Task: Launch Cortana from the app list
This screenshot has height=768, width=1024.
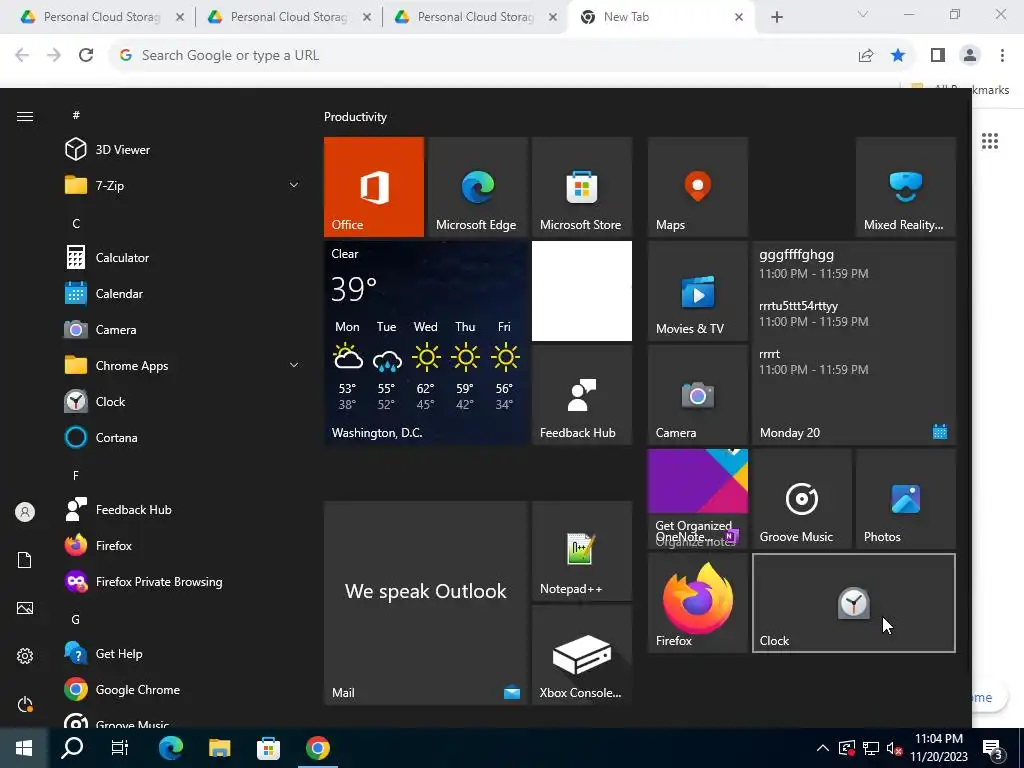Action: click(183, 438)
